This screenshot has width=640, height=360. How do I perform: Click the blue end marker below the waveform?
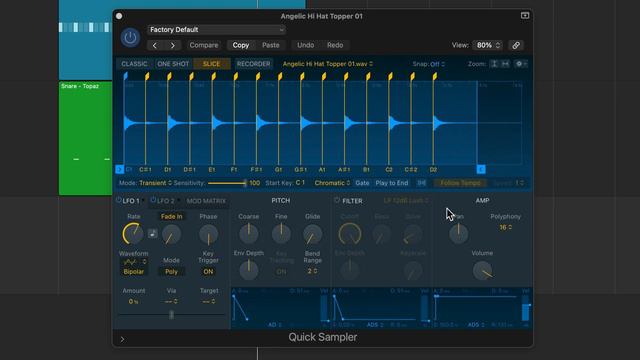click(x=481, y=169)
